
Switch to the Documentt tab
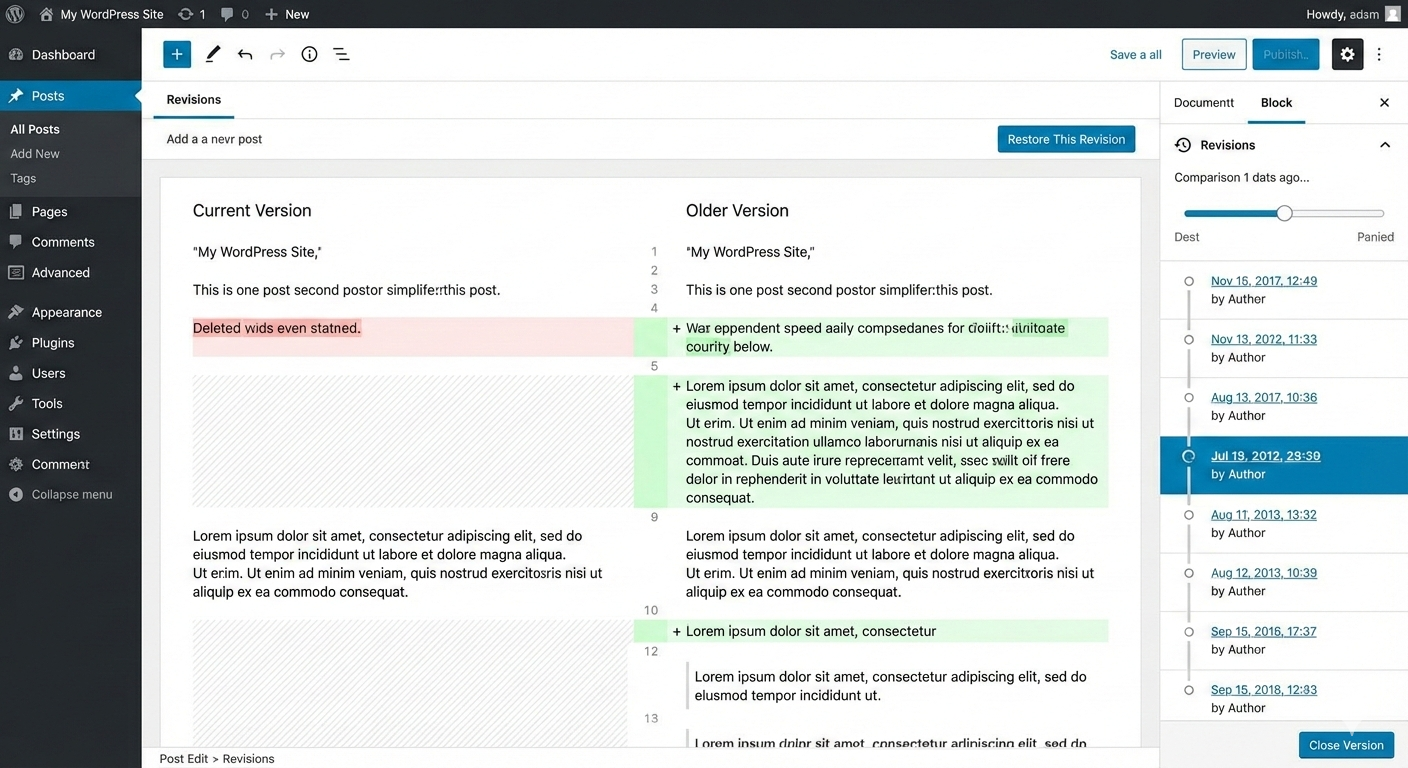1204,102
